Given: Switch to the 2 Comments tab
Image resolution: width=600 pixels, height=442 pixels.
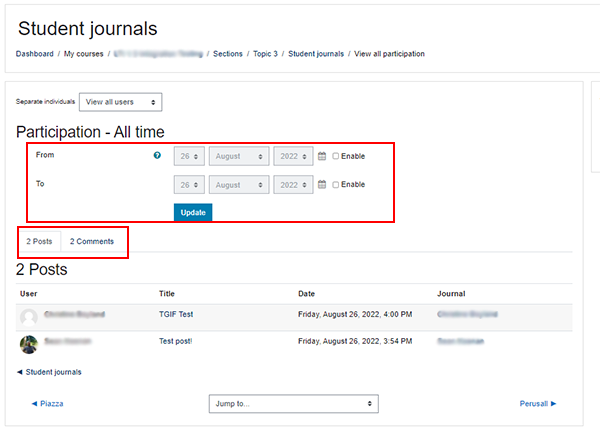Looking at the screenshot, I should pyautogui.click(x=92, y=241).
